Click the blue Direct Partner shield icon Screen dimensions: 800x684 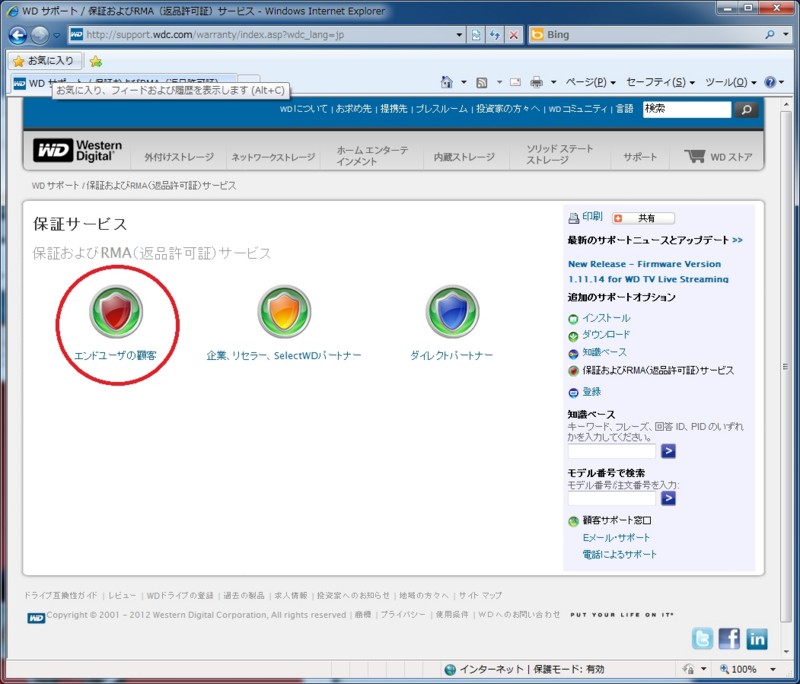coord(451,313)
